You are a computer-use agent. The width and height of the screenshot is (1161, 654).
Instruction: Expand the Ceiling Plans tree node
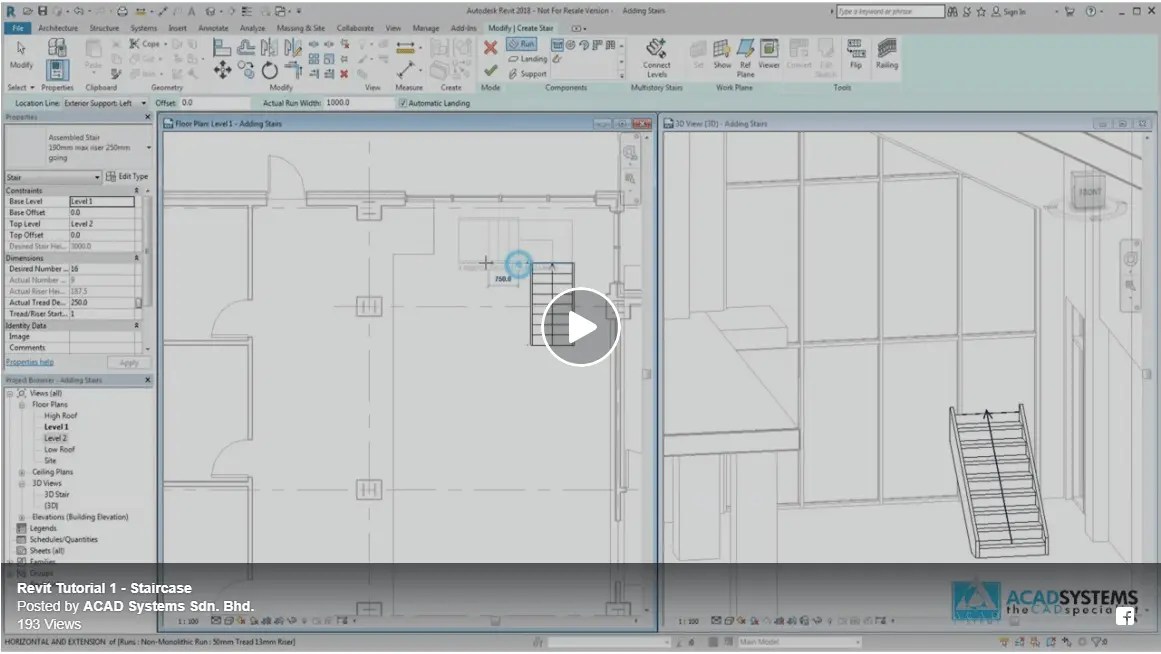[21, 472]
